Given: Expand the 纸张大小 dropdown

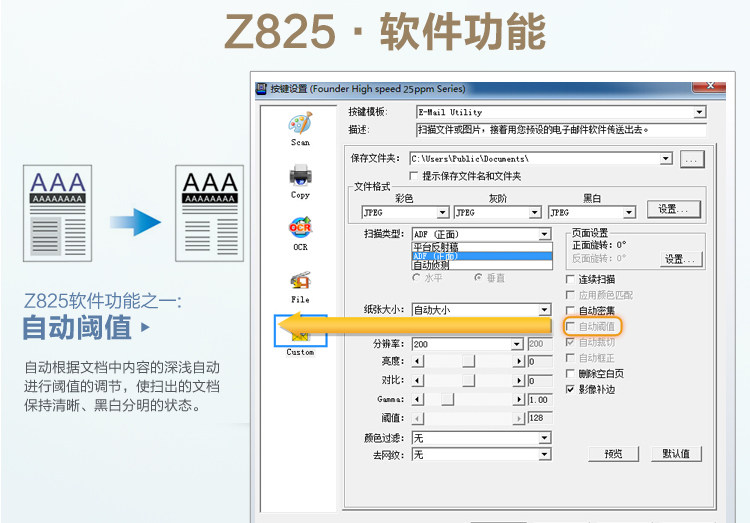Looking at the screenshot, I should (x=544, y=310).
